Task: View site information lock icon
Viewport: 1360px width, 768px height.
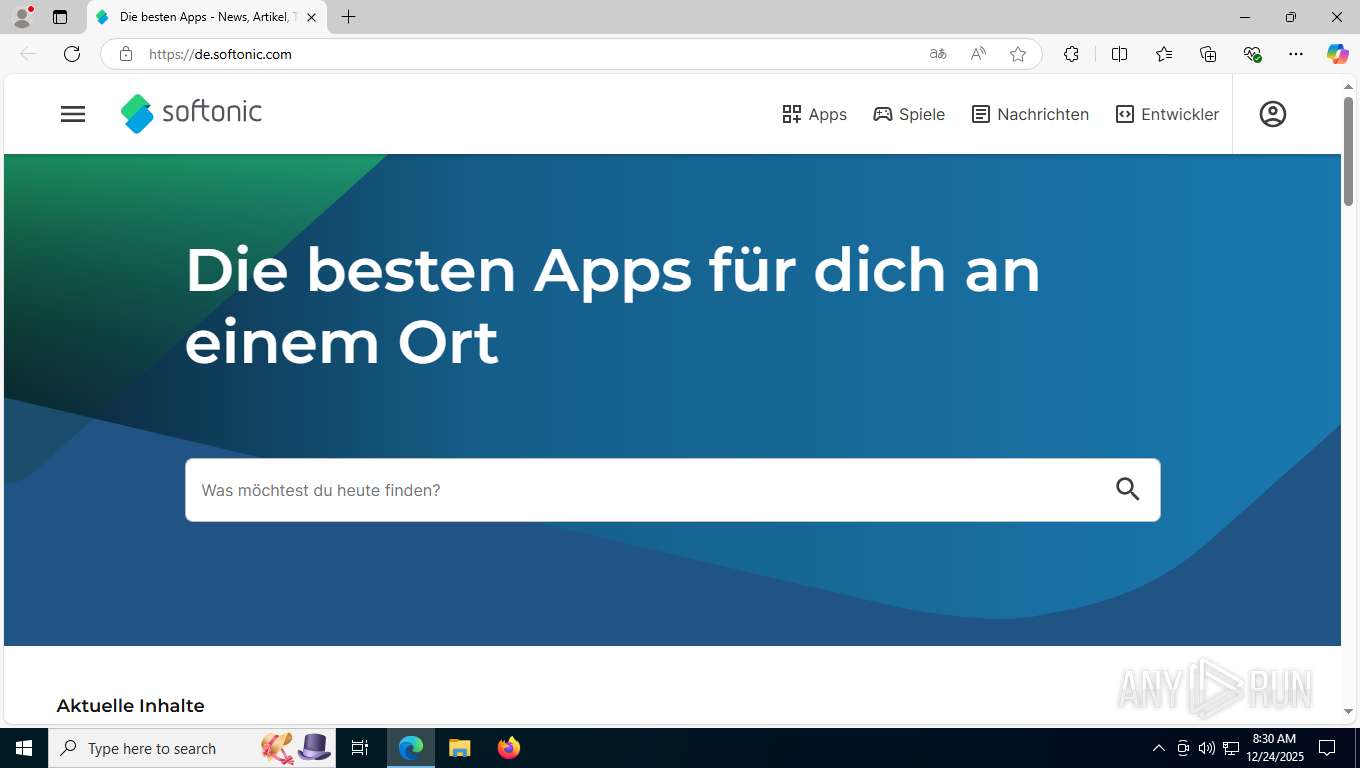Action: (126, 54)
